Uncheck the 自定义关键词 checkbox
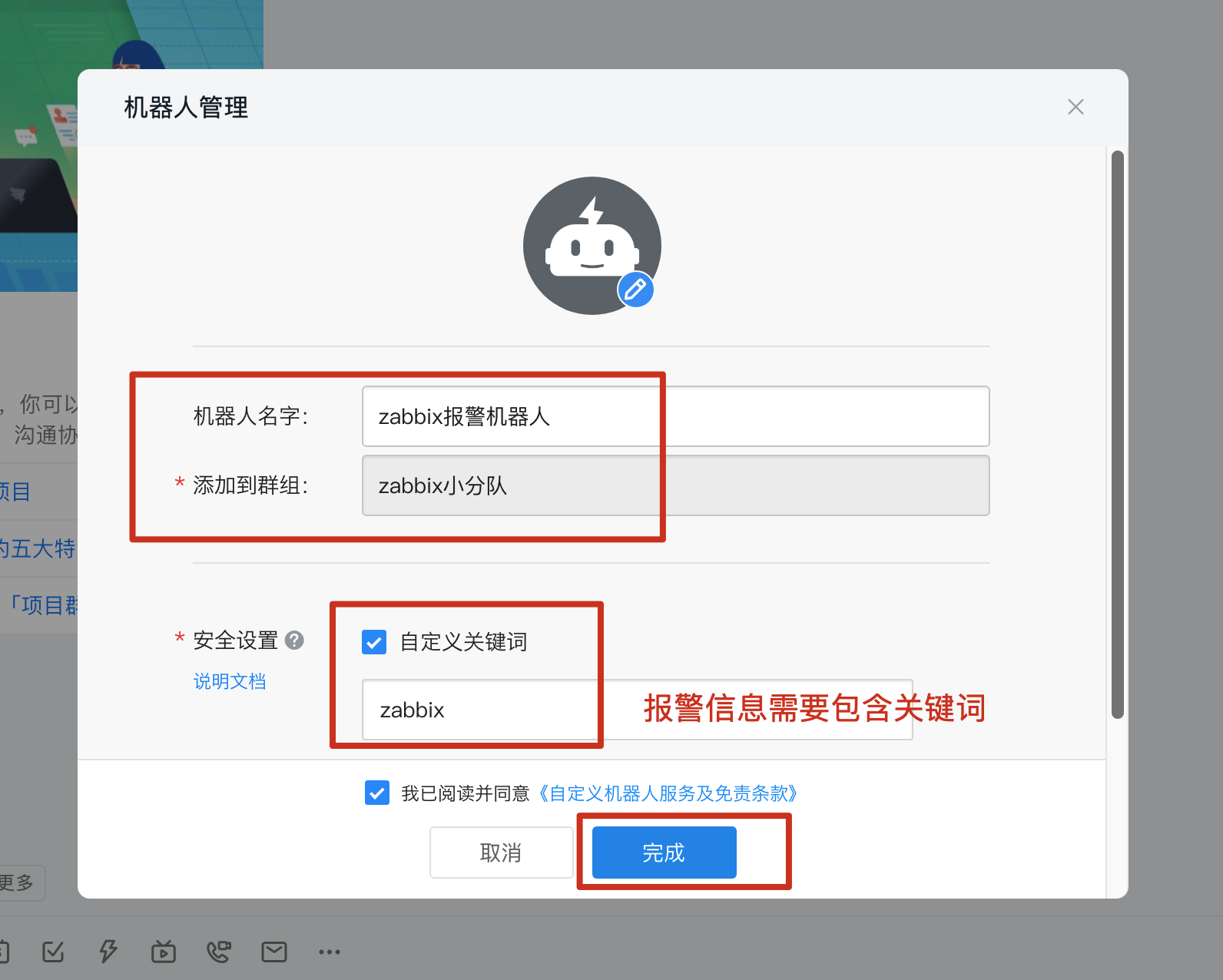The image size is (1223, 980). (x=374, y=642)
